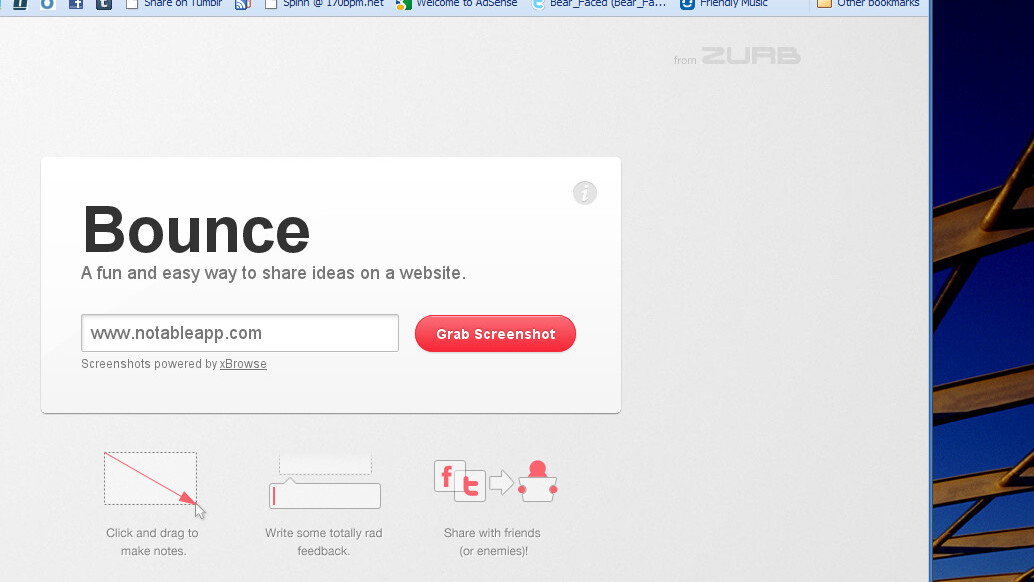Expand the Other bookmarks folder
Image resolution: width=1034 pixels, height=582 pixels.
click(868, 4)
